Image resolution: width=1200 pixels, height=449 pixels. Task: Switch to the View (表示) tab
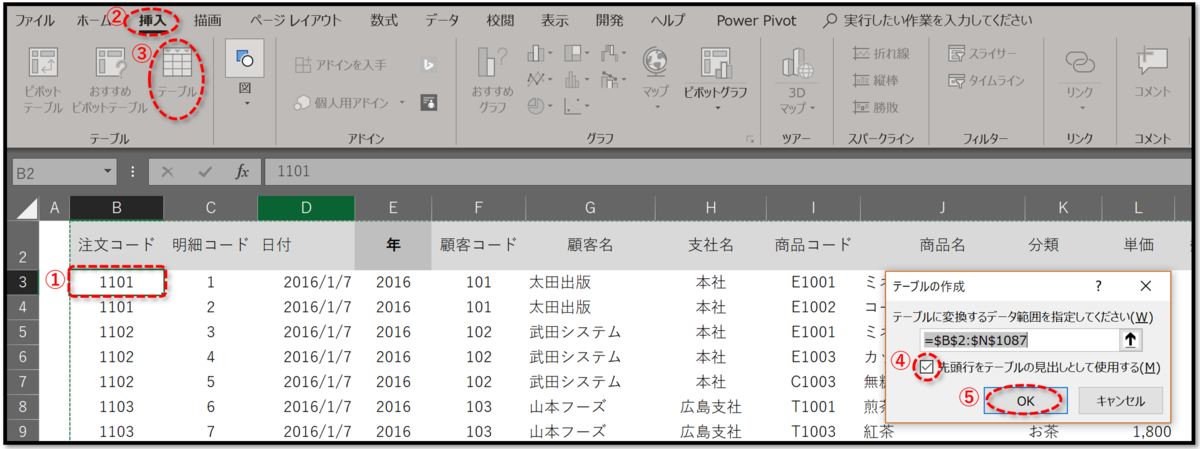point(555,20)
